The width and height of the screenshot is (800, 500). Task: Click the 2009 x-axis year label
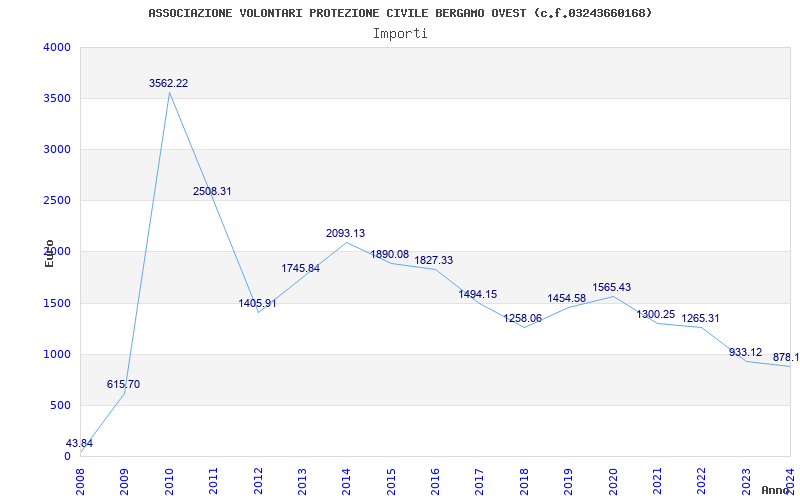click(125, 481)
